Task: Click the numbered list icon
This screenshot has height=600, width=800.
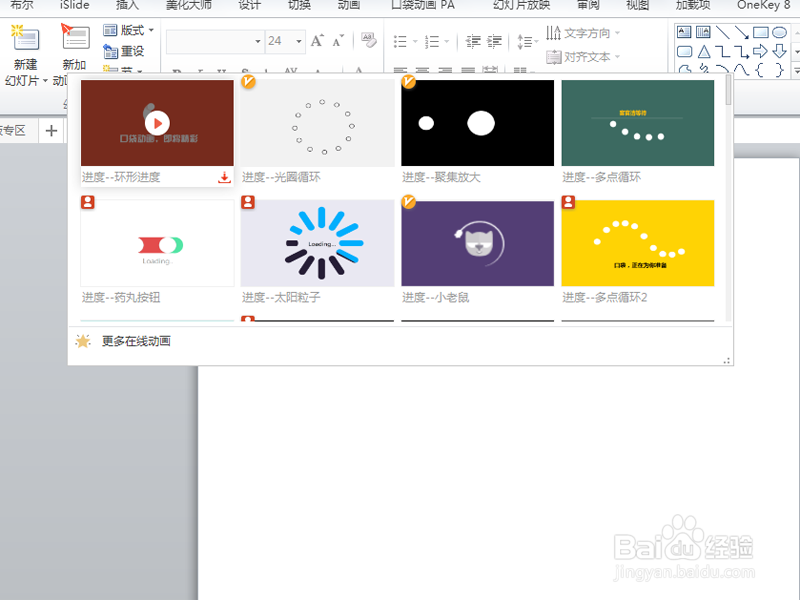Action: point(432,41)
